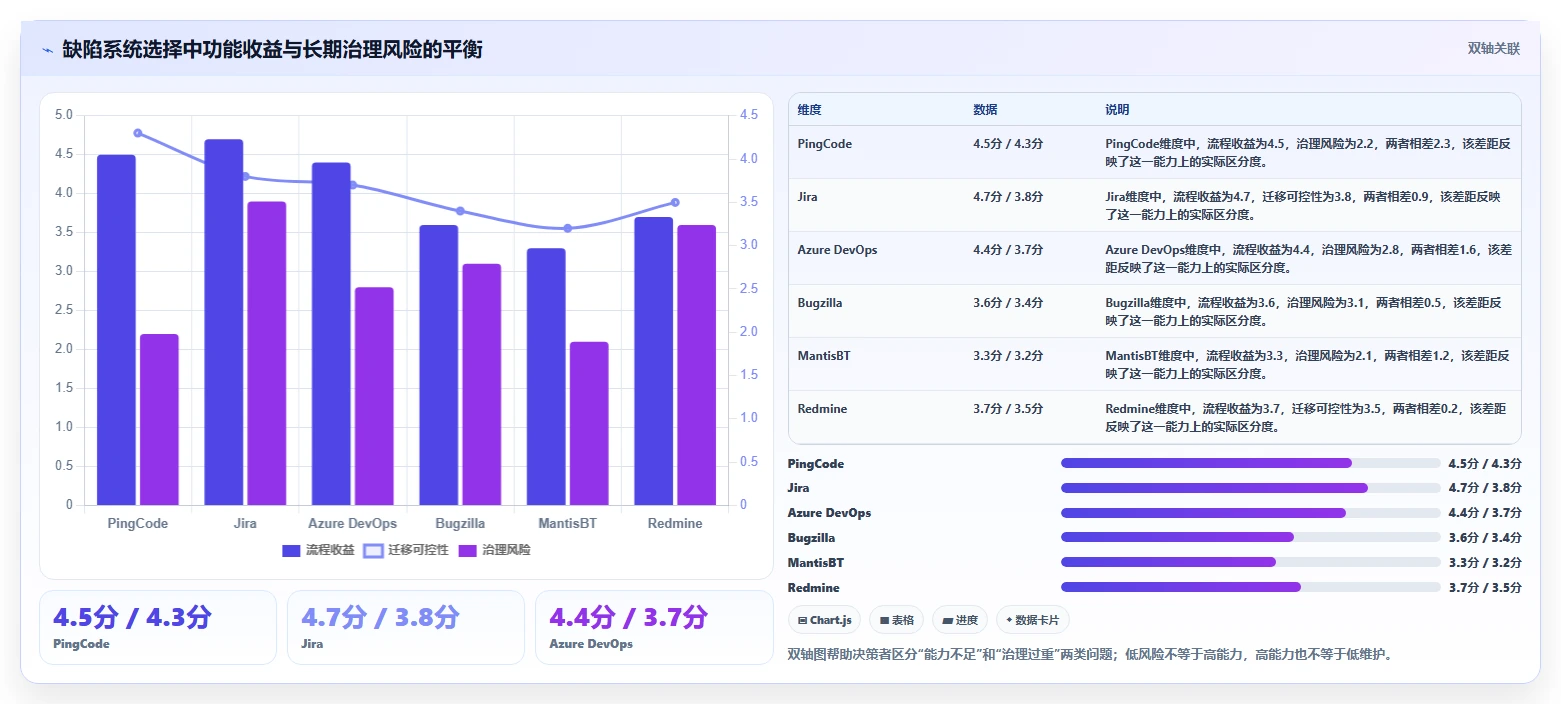Viewport: 1561px width, 704px height.
Task: Click the 双轴关联 label in the header
Action: click(x=1494, y=49)
